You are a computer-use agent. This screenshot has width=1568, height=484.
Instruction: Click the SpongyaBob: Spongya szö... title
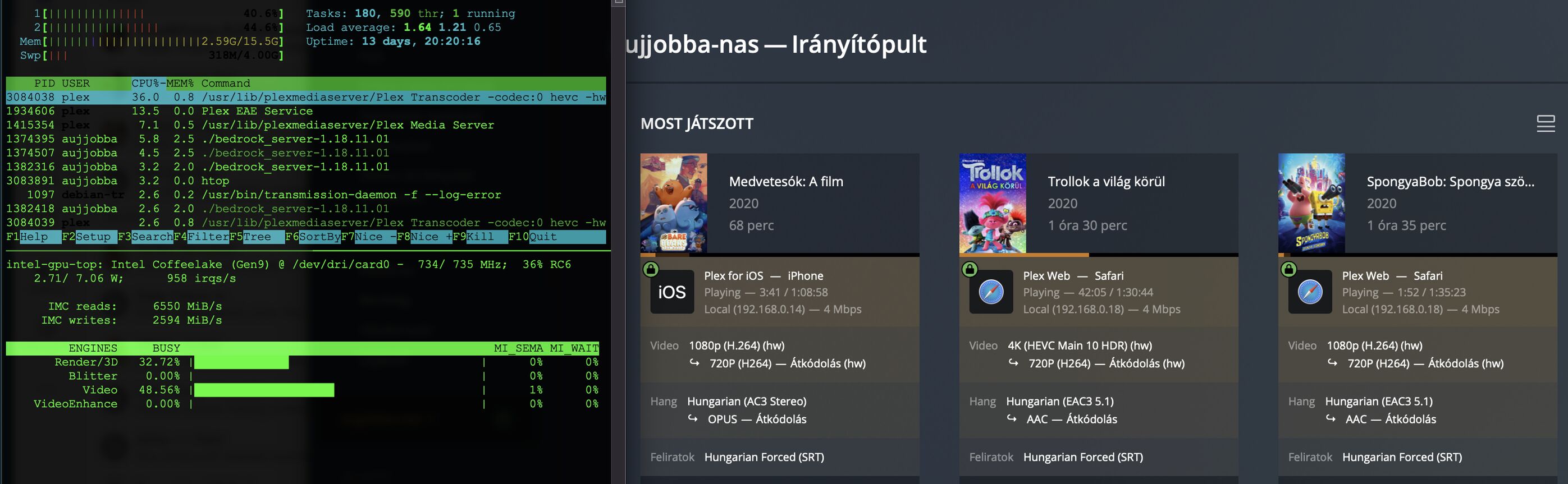click(1451, 181)
